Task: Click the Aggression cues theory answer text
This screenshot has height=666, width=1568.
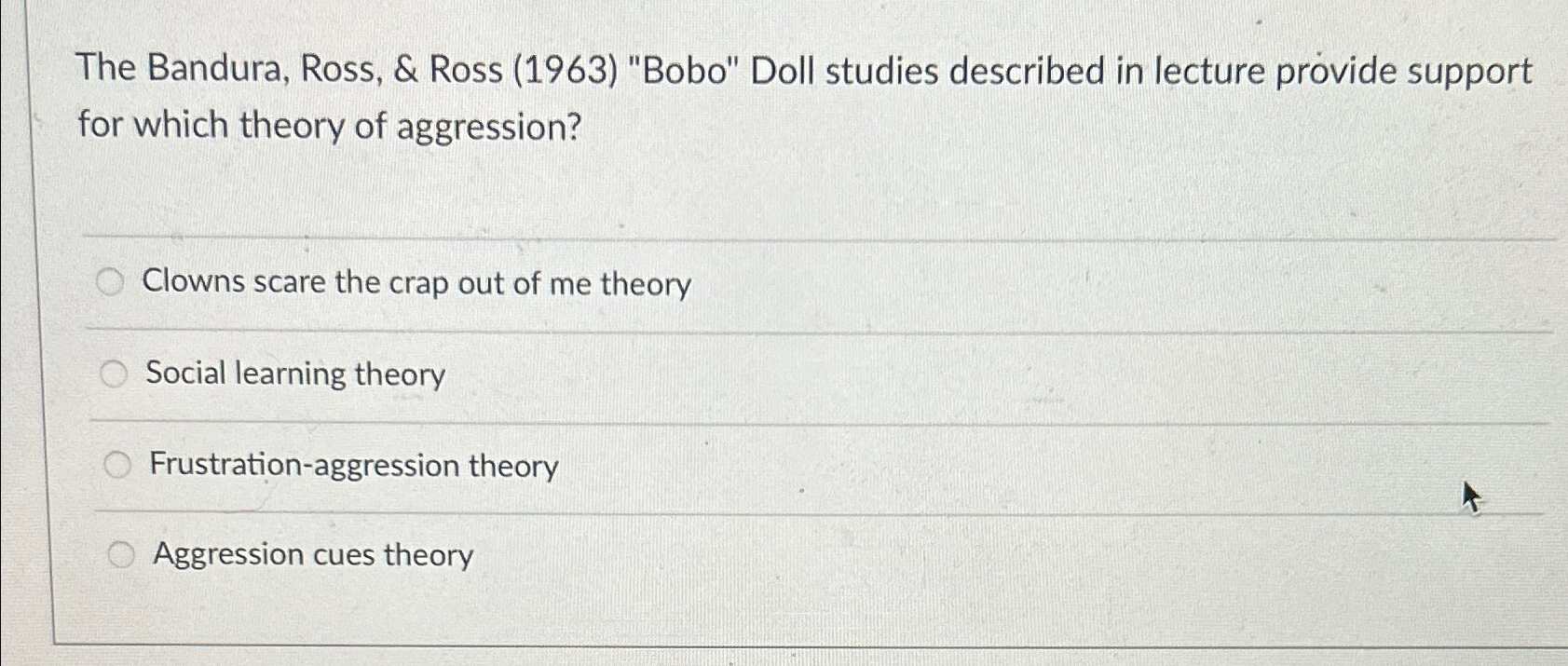Action: click(x=310, y=555)
